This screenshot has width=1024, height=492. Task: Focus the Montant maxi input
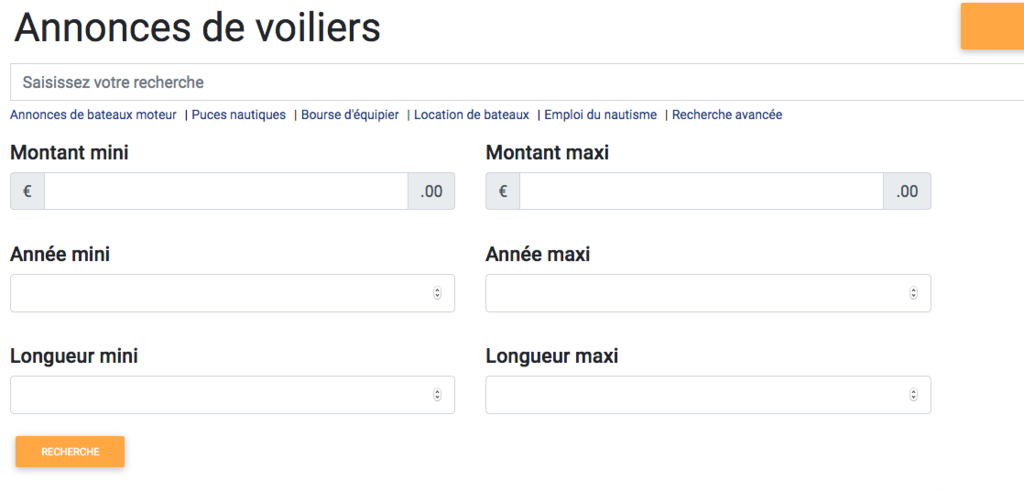tap(701, 191)
